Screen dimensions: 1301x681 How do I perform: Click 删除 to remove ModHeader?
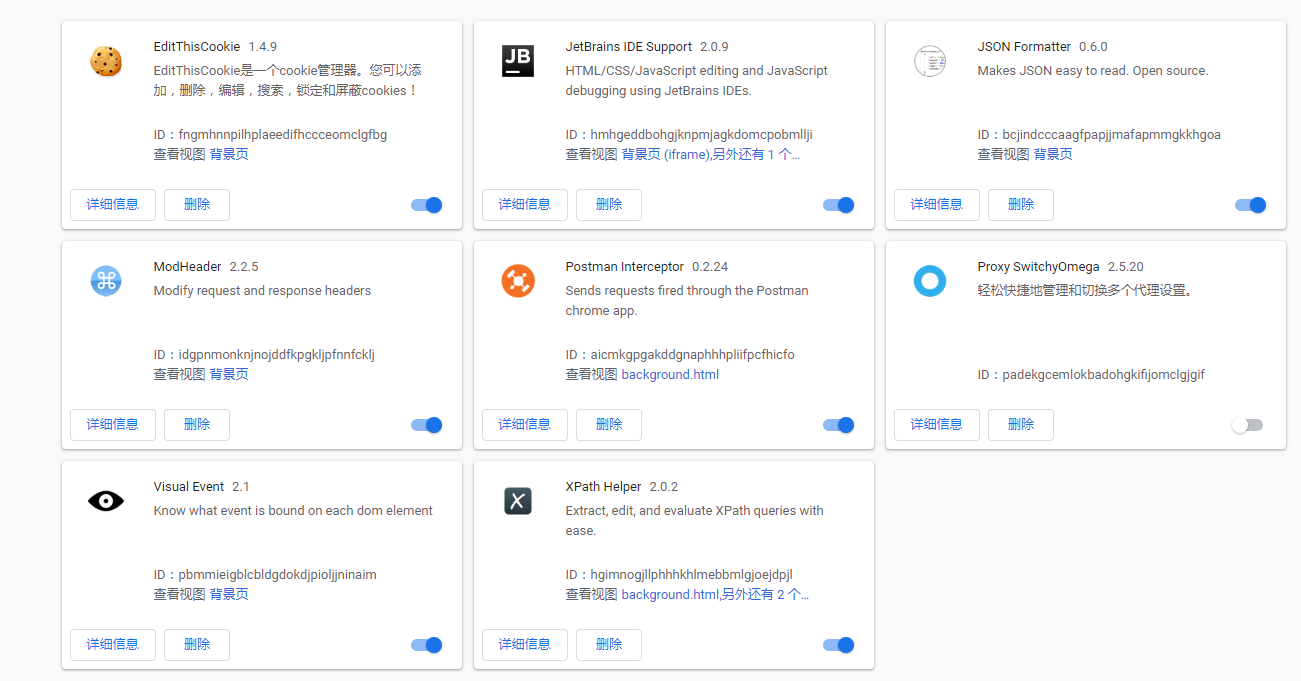tap(197, 425)
